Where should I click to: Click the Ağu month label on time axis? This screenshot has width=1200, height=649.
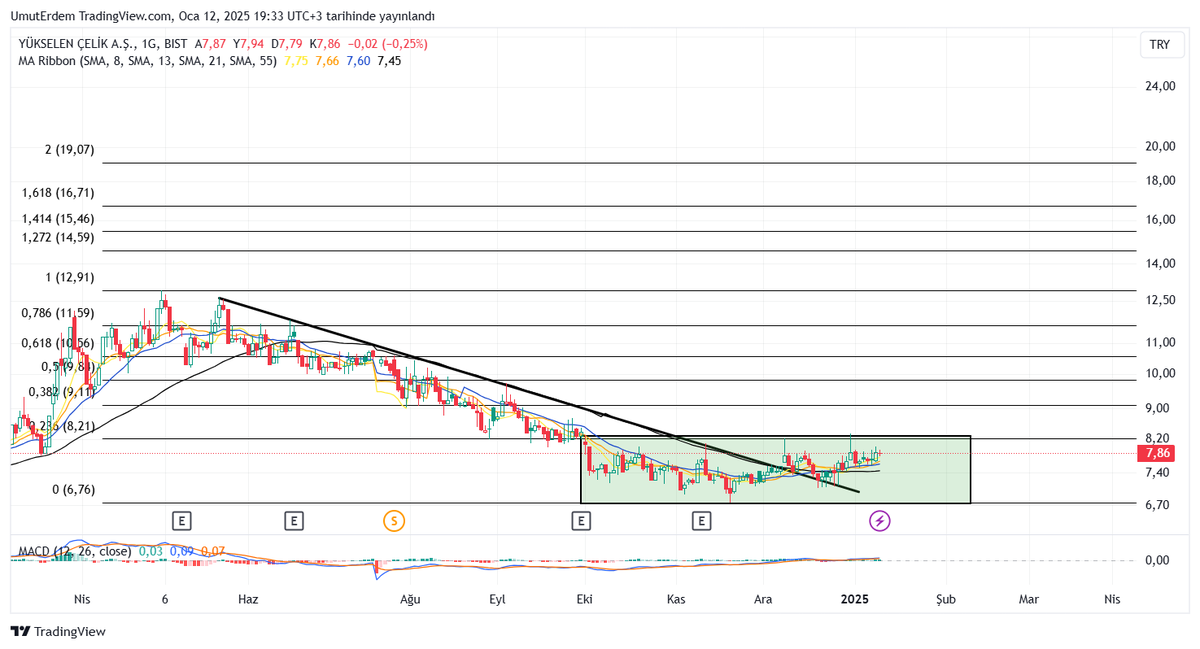409,600
